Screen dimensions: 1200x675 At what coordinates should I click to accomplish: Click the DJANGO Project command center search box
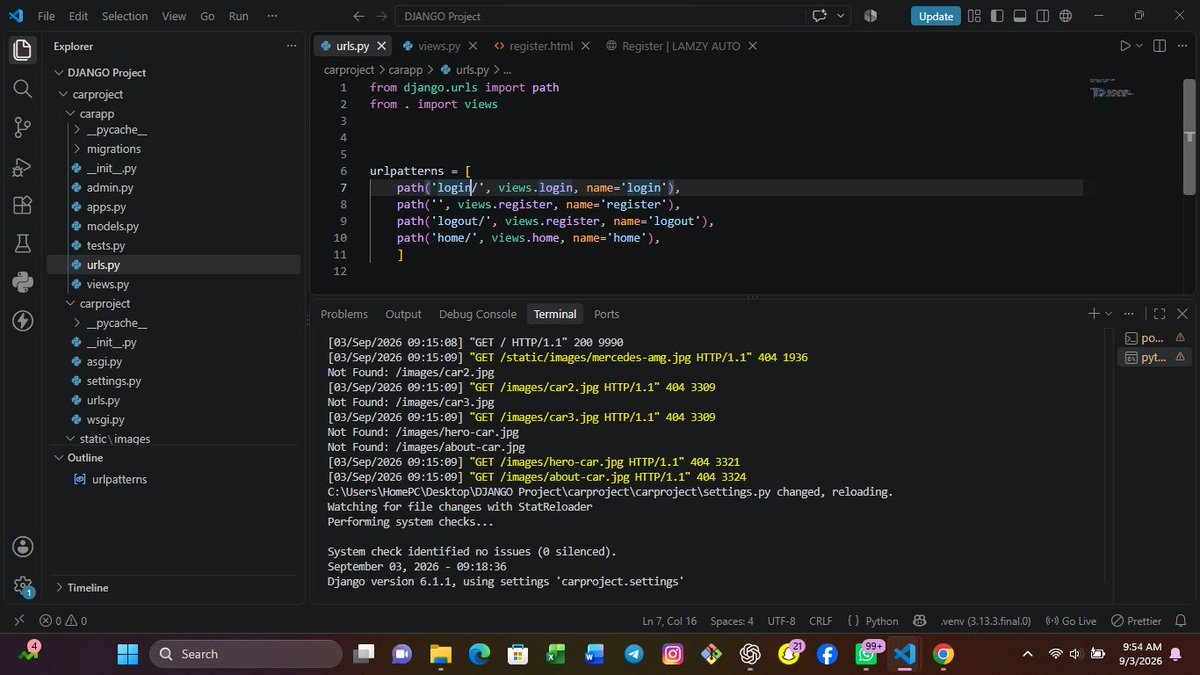coord(599,16)
